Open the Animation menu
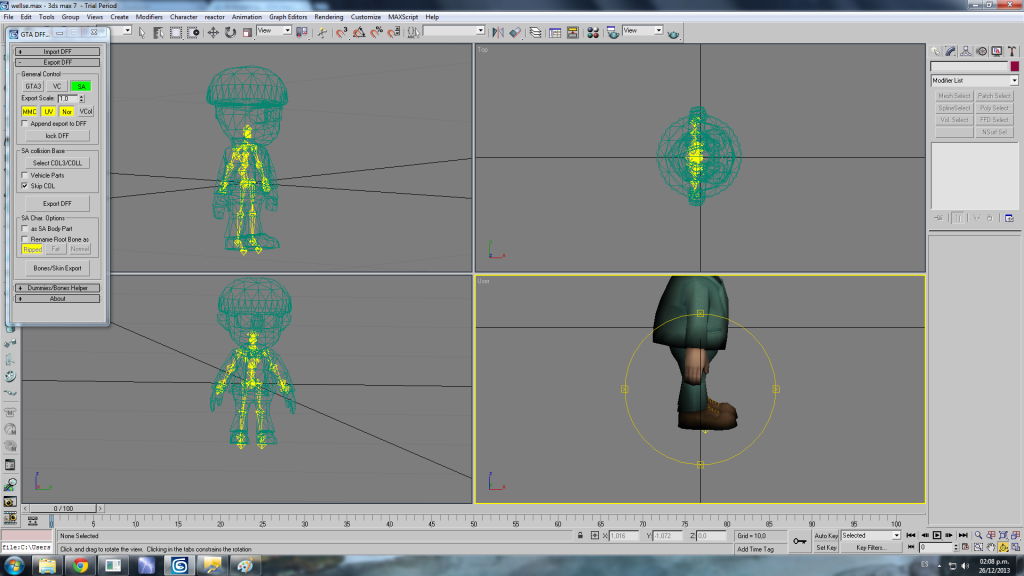 tap(247, 17)
